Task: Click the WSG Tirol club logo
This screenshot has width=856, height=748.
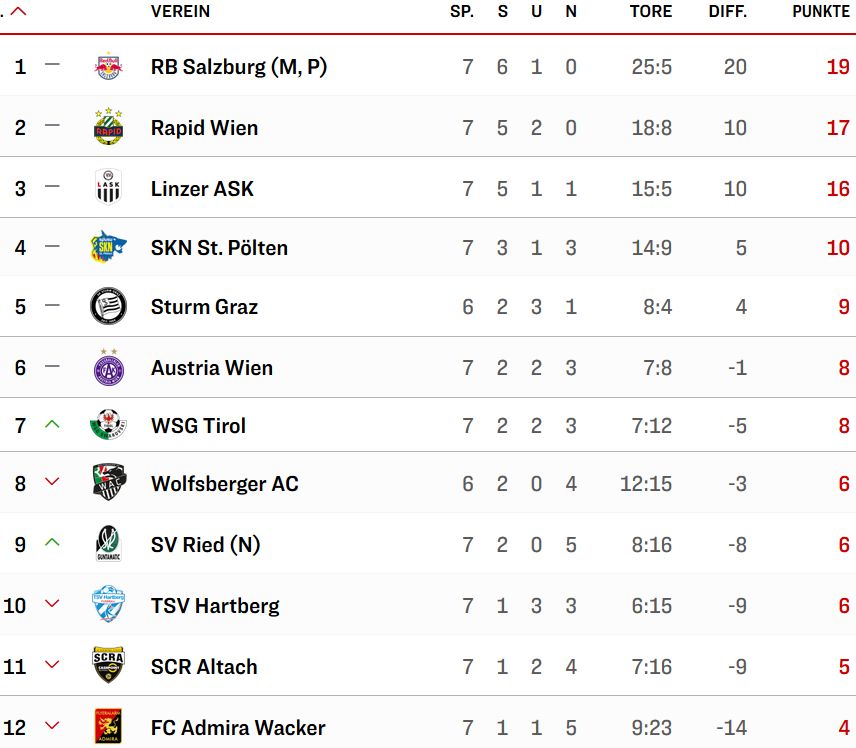Action: click(108, 425)
